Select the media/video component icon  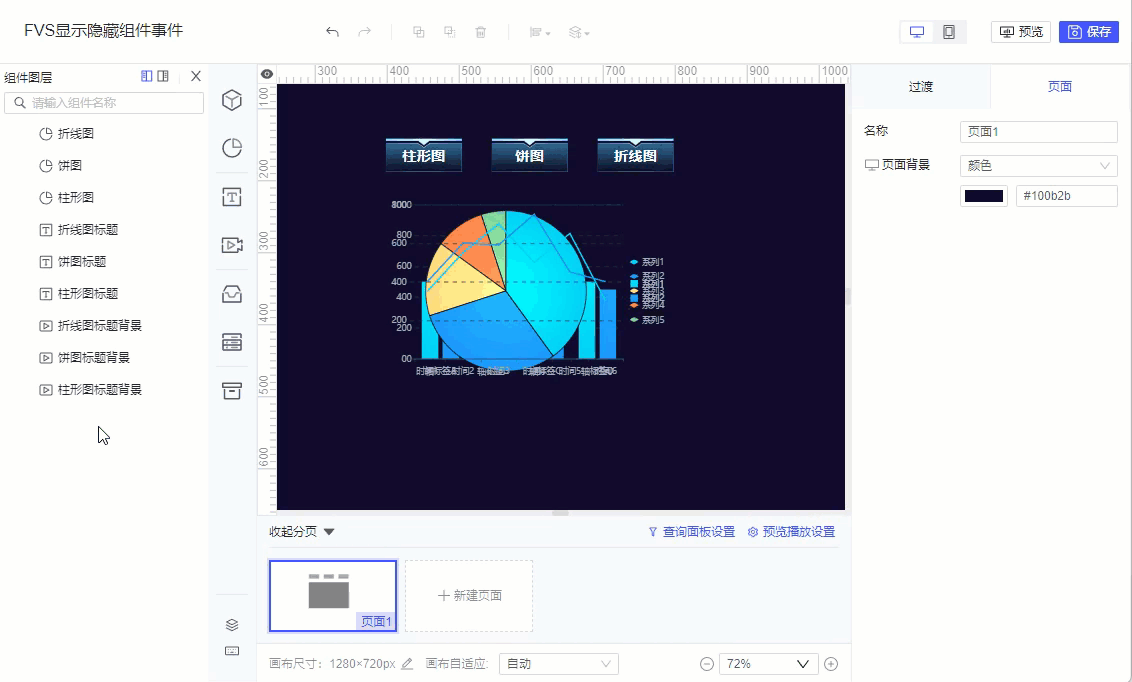tap(231, 245)
